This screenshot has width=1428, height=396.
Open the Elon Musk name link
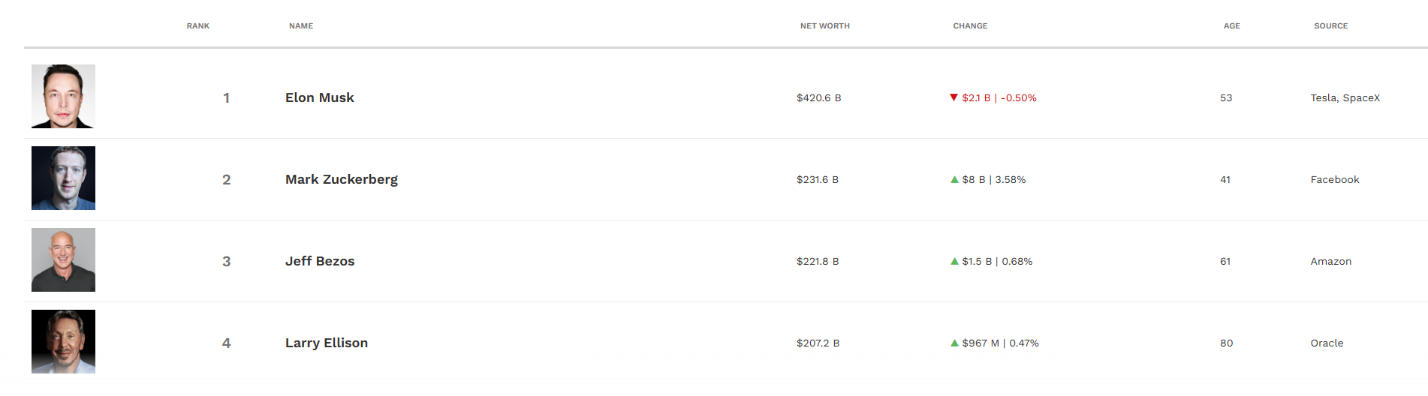point(320,98)
